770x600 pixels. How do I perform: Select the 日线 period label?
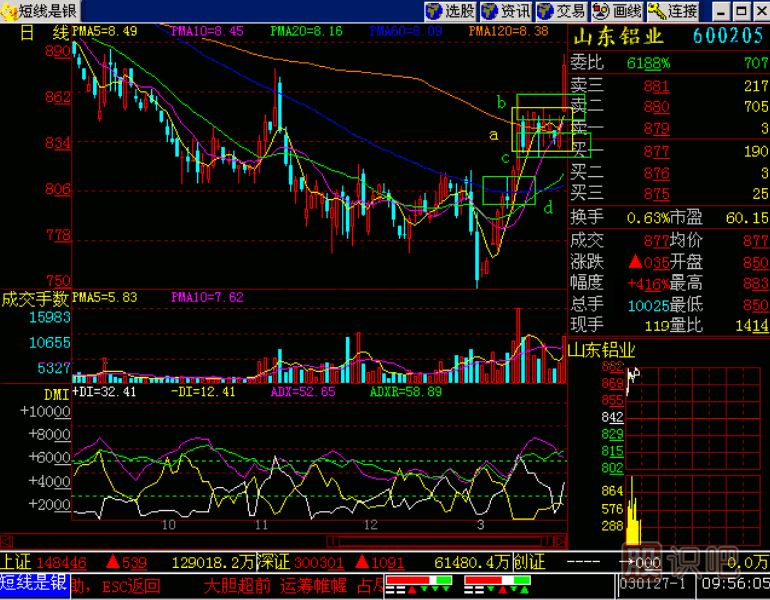(x=42, y=31)
